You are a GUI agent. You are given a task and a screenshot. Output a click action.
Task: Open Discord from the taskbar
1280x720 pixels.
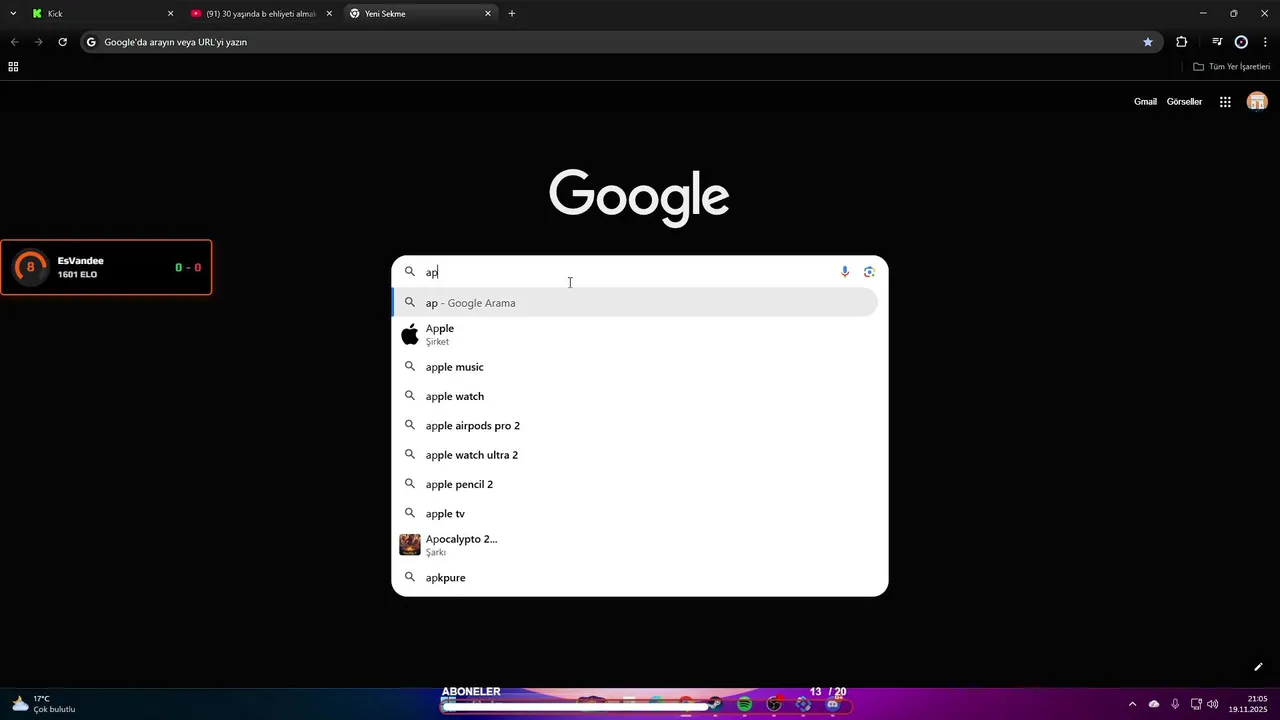click(x=832, y=704)
